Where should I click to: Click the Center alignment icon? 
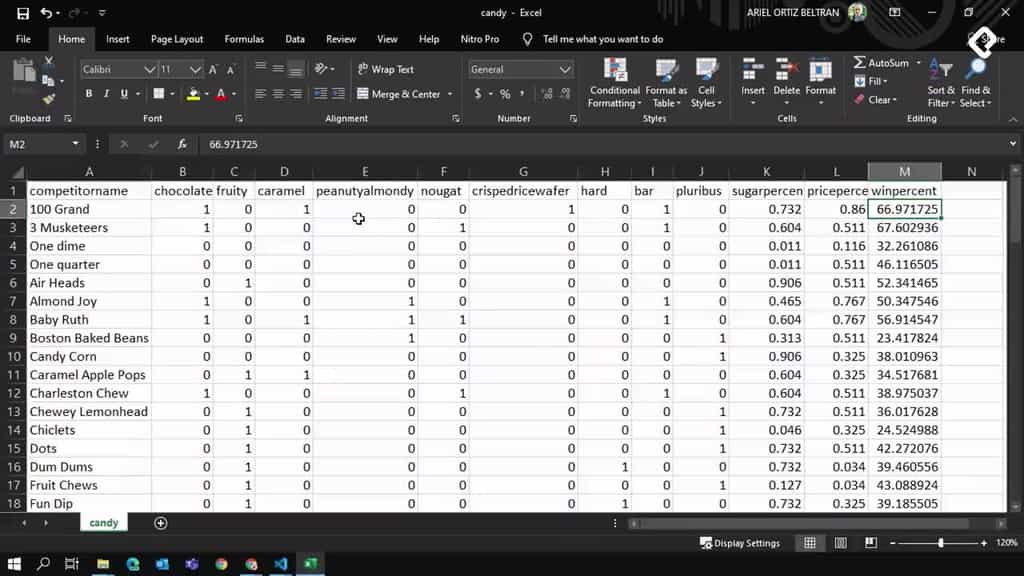[x=278, y=92]
